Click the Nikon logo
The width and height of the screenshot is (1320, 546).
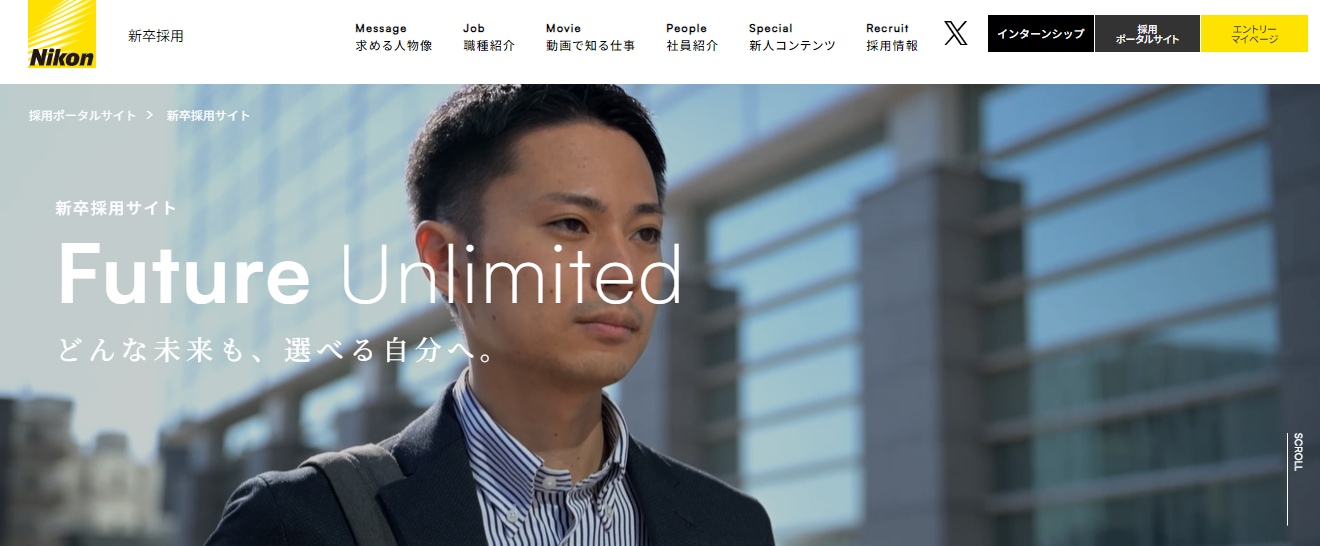pyautogui.click(x=62, y=34)
